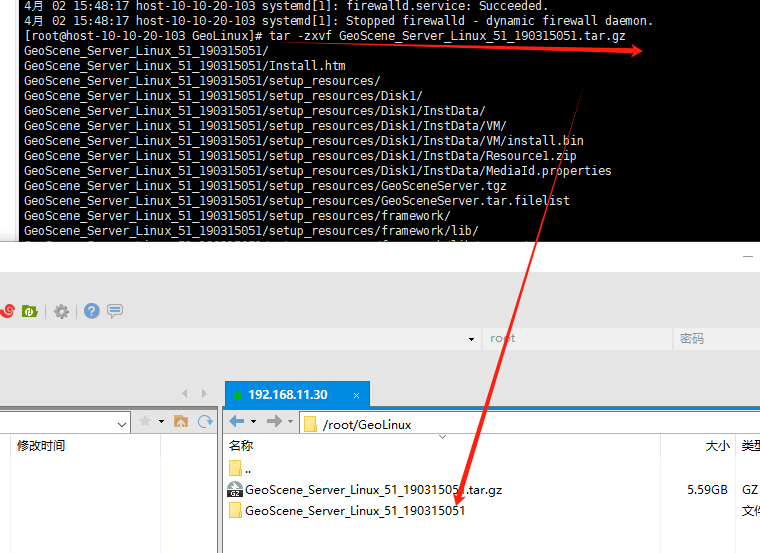Select the GeoScene_Server_Linux_51_190315051 folder
The image size is (760, 553).
coord(355,510)
